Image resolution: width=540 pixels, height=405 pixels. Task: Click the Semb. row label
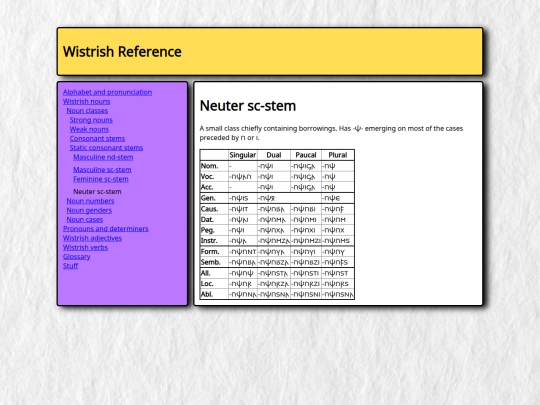click(x=214, y=262)
